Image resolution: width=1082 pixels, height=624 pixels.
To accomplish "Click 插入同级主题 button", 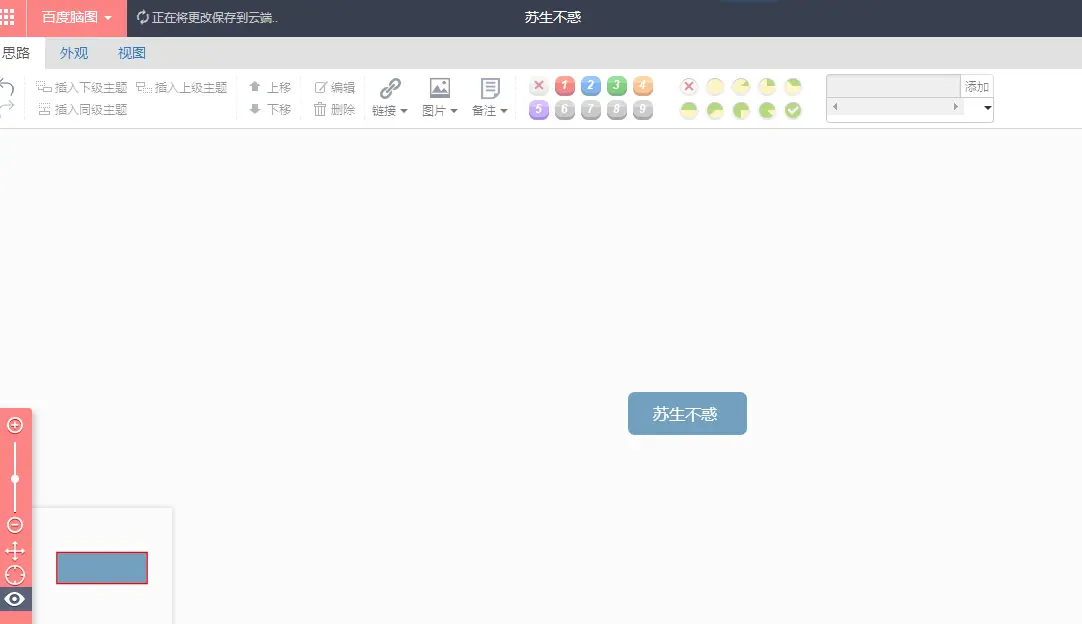I will tap(82, 109).
